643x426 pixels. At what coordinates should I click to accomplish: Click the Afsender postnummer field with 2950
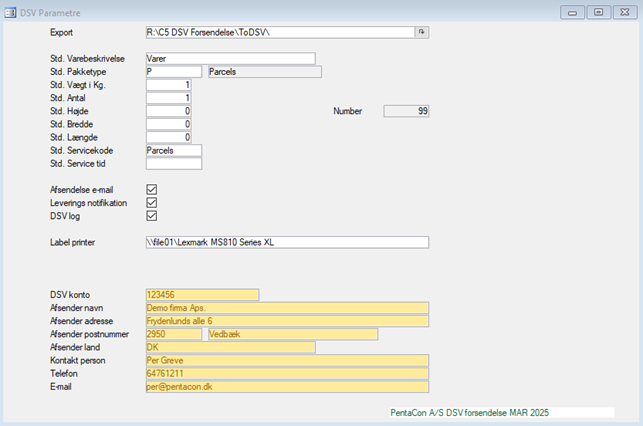coord(173,334)
